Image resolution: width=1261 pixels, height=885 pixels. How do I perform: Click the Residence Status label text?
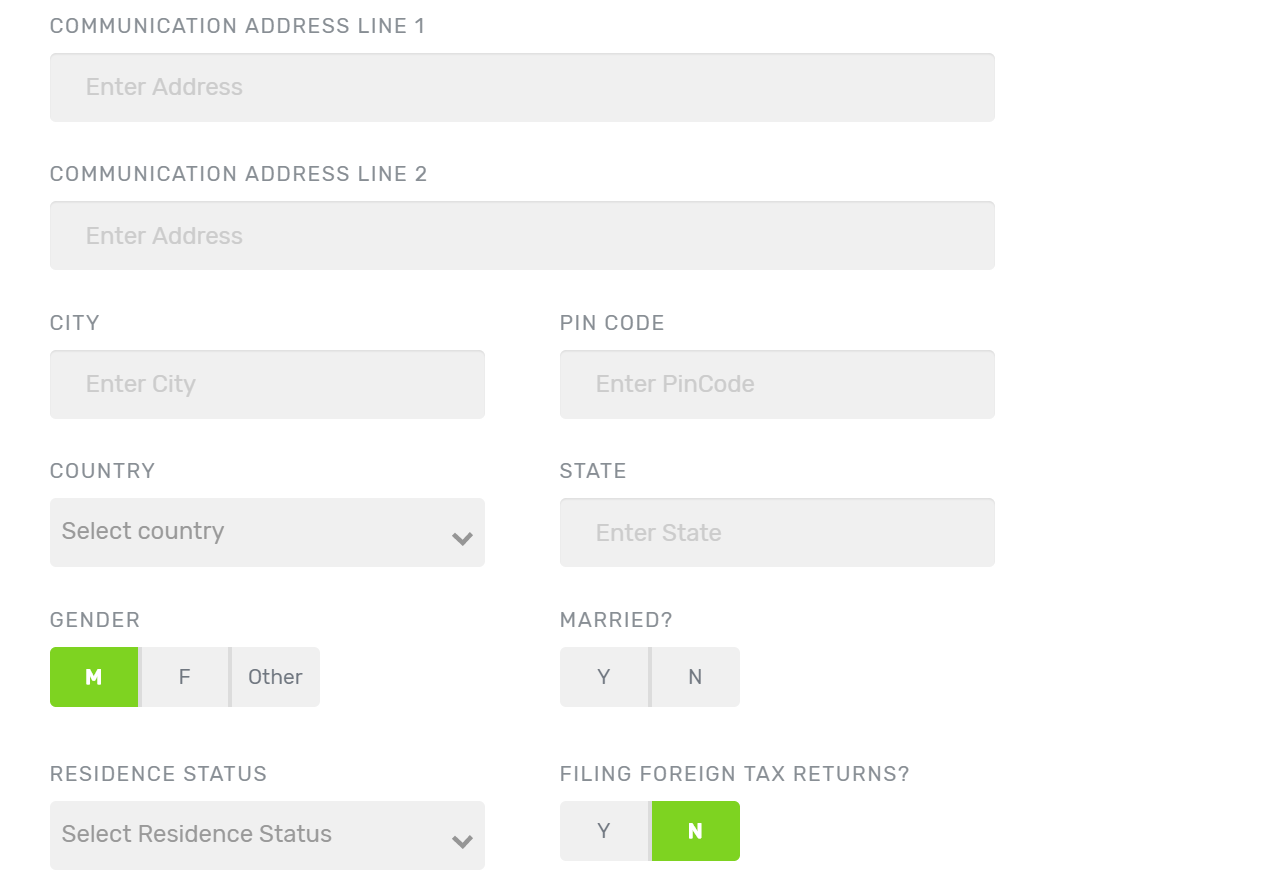click(158, 774)
